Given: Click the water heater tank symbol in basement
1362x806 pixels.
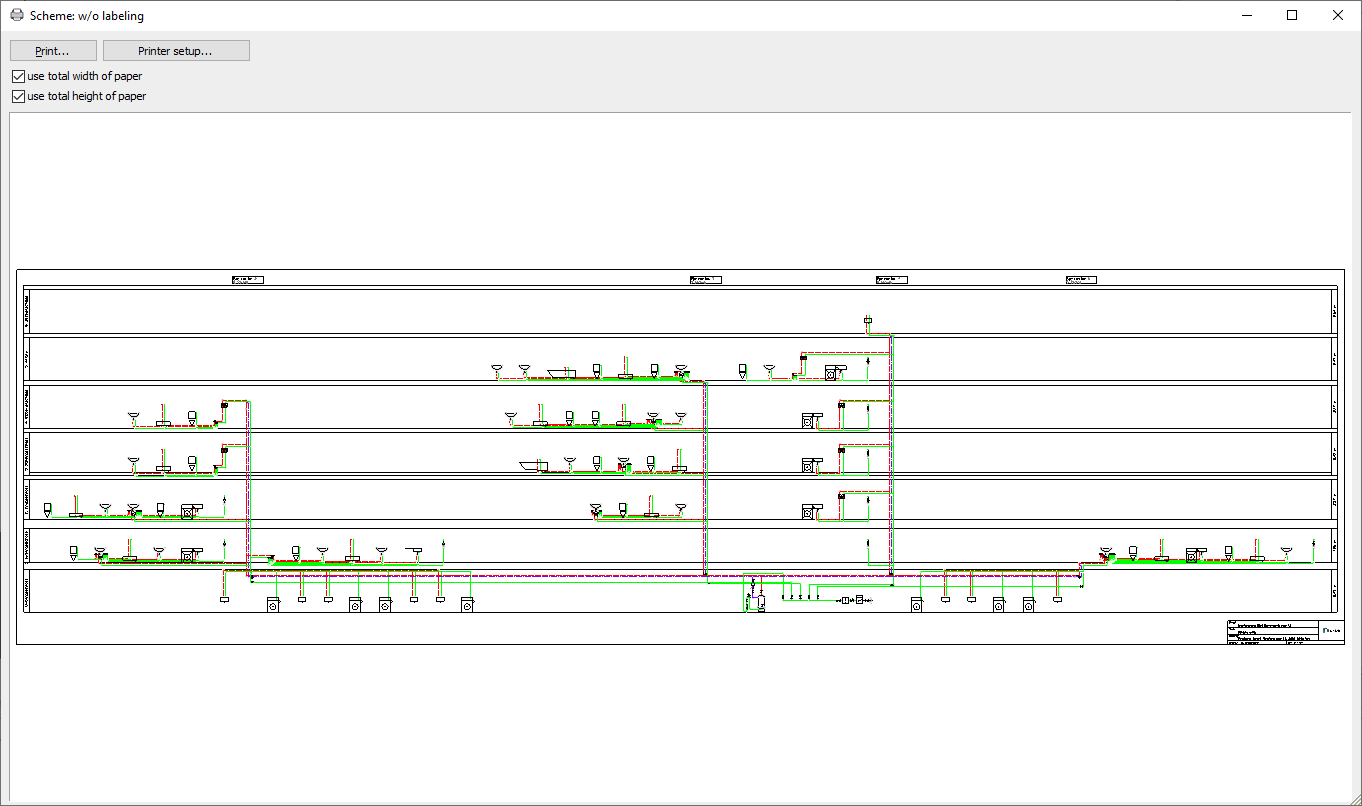Looking at the screenshot, I should pyautogui.click(x=761, y=603).
